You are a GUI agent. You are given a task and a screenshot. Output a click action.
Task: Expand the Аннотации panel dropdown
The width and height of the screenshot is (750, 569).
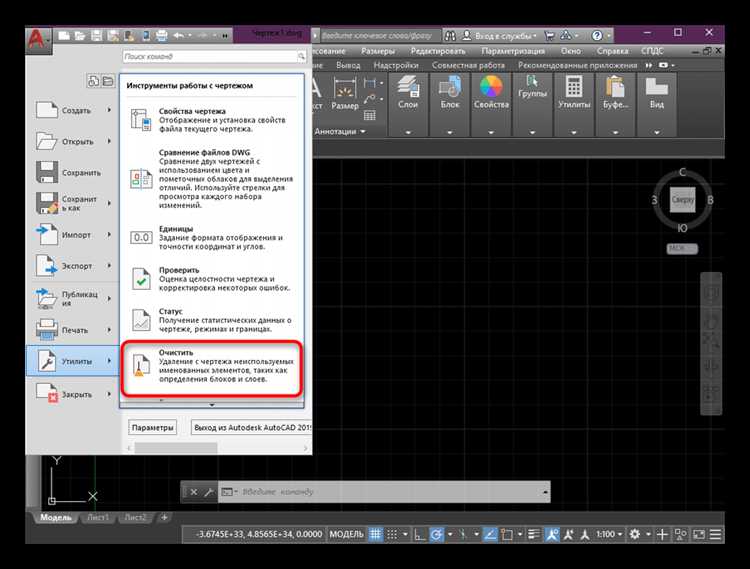point(341,131)
